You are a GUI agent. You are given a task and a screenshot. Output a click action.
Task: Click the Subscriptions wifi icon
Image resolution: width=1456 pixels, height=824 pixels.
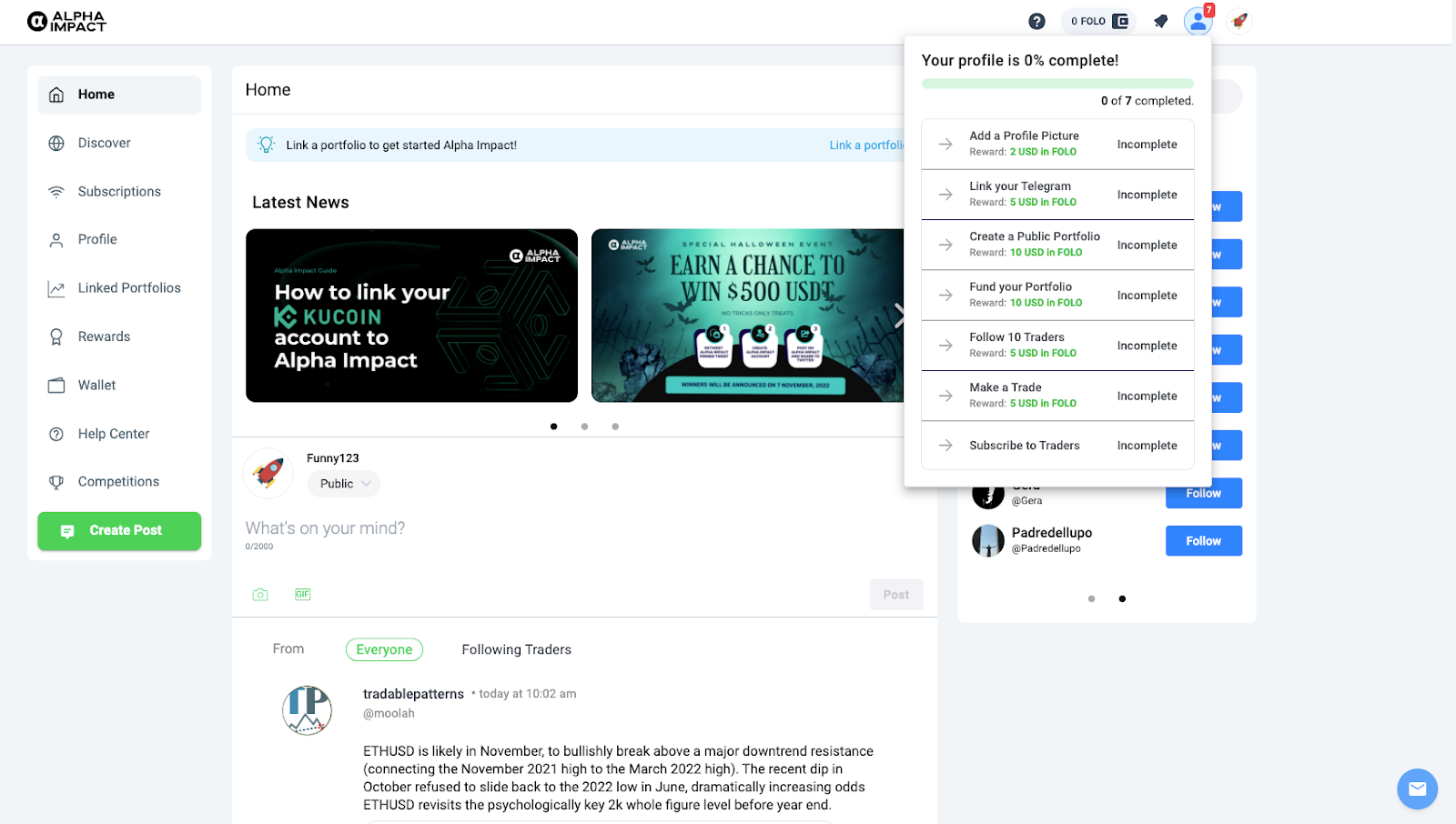[56, 192]
